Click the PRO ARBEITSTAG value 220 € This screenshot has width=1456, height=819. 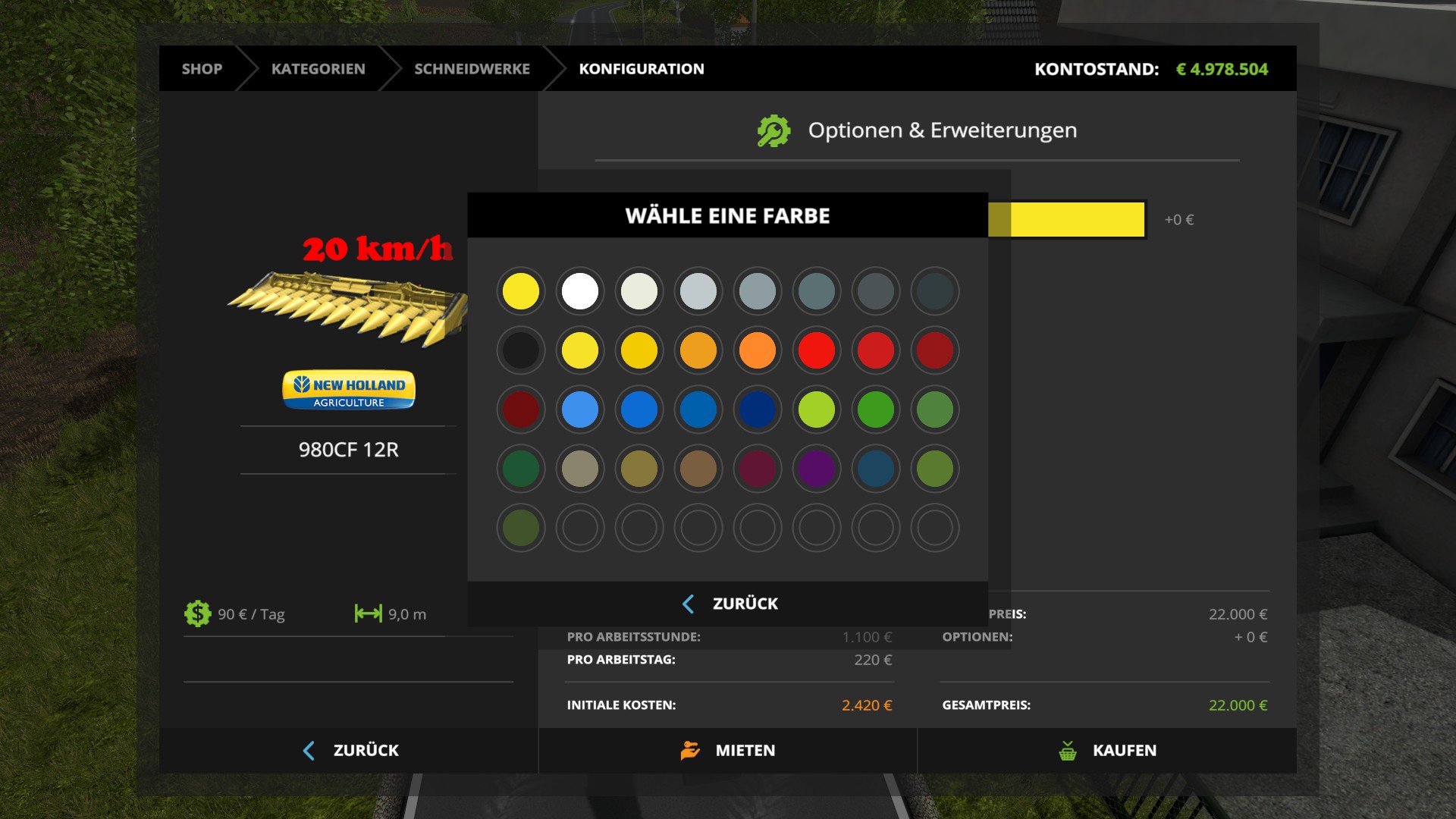click(873, 660)
